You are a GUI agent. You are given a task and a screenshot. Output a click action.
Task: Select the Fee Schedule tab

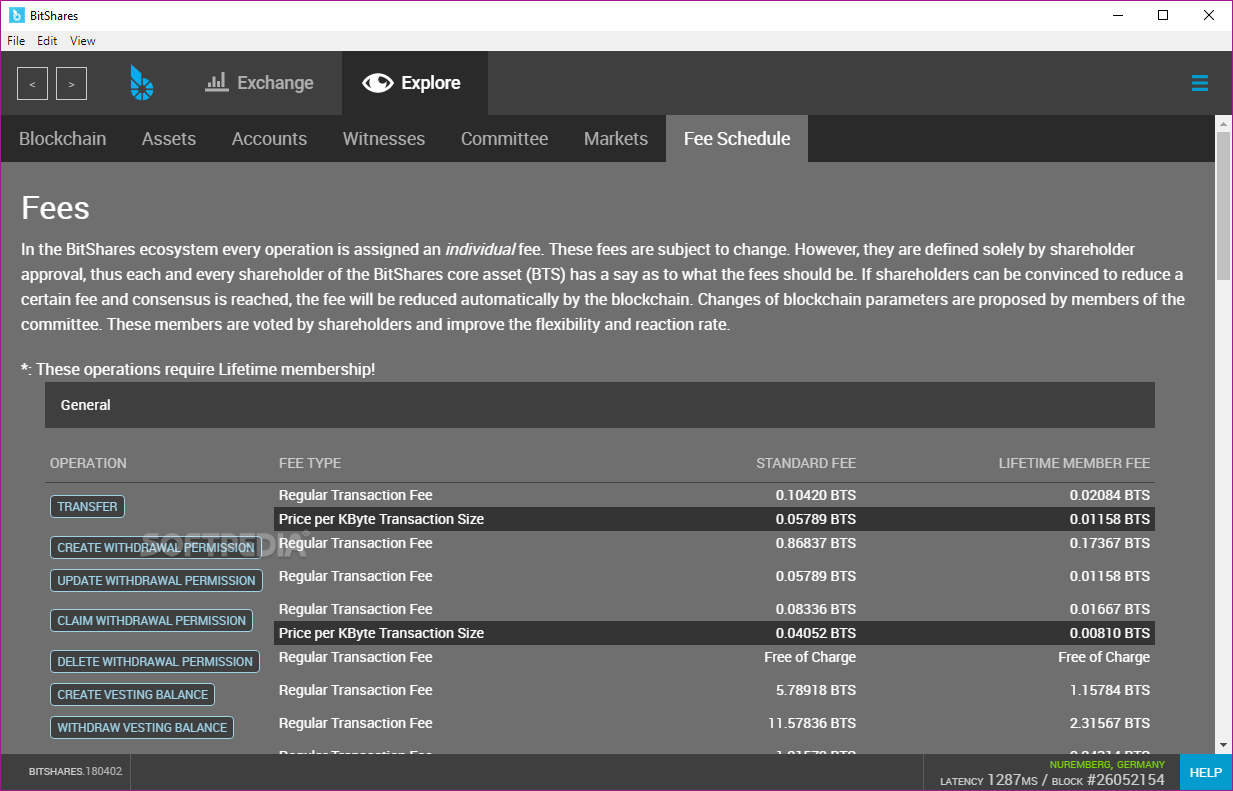point(737,139)
